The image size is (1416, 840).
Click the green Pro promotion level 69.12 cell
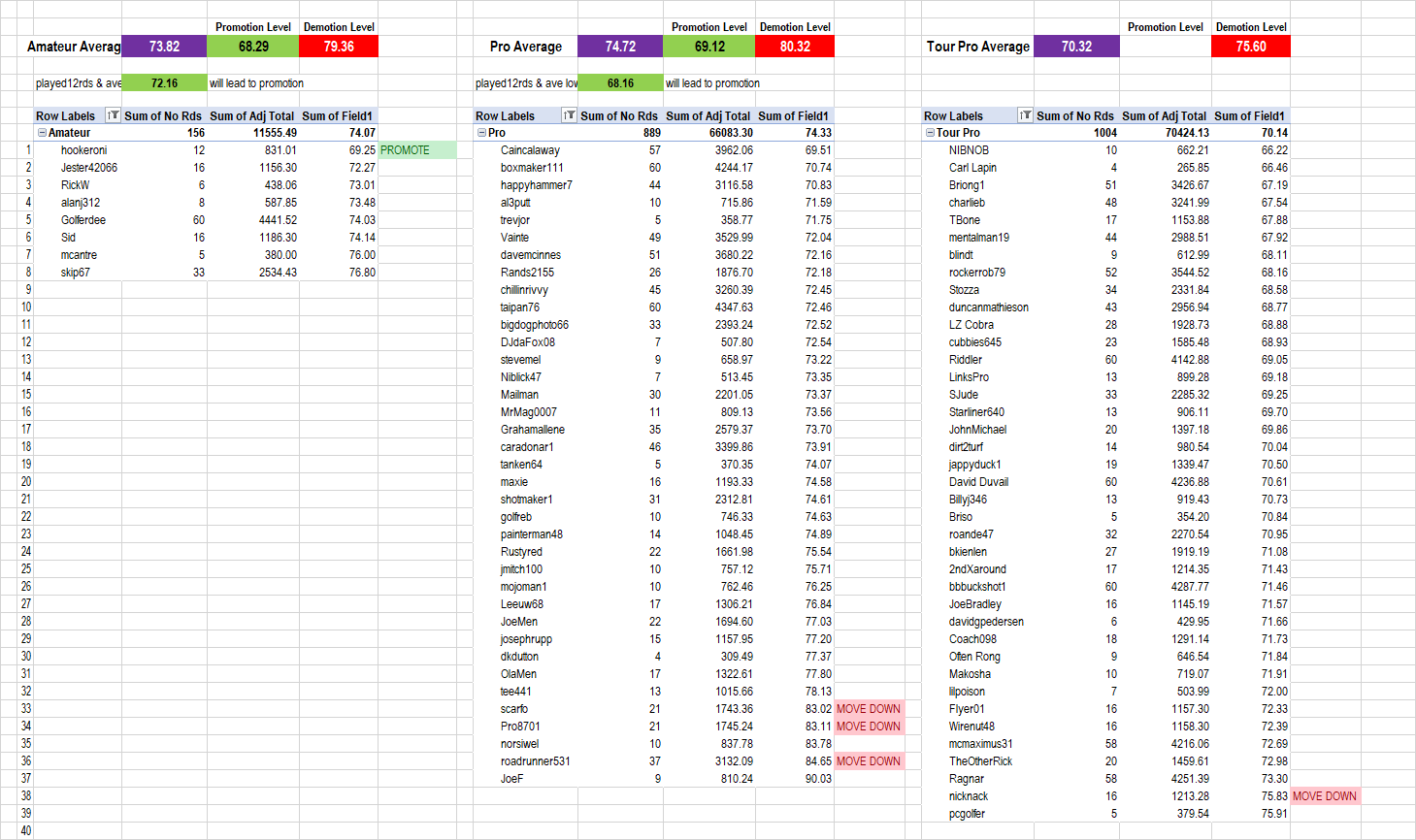pyautogui.click(x=709, y=47)
